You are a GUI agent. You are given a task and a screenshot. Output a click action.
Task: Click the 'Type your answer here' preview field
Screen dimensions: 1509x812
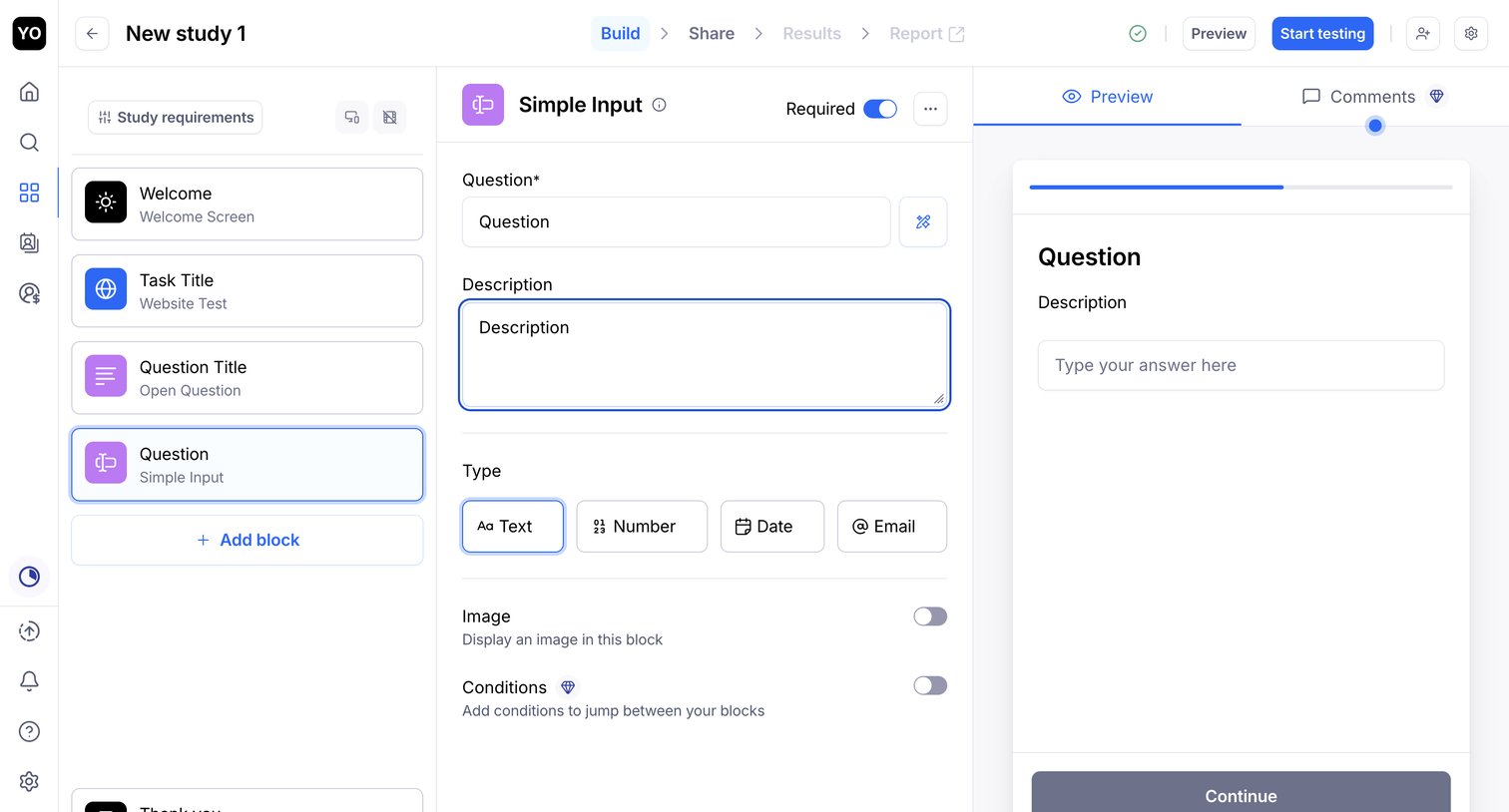point(1241,365)
